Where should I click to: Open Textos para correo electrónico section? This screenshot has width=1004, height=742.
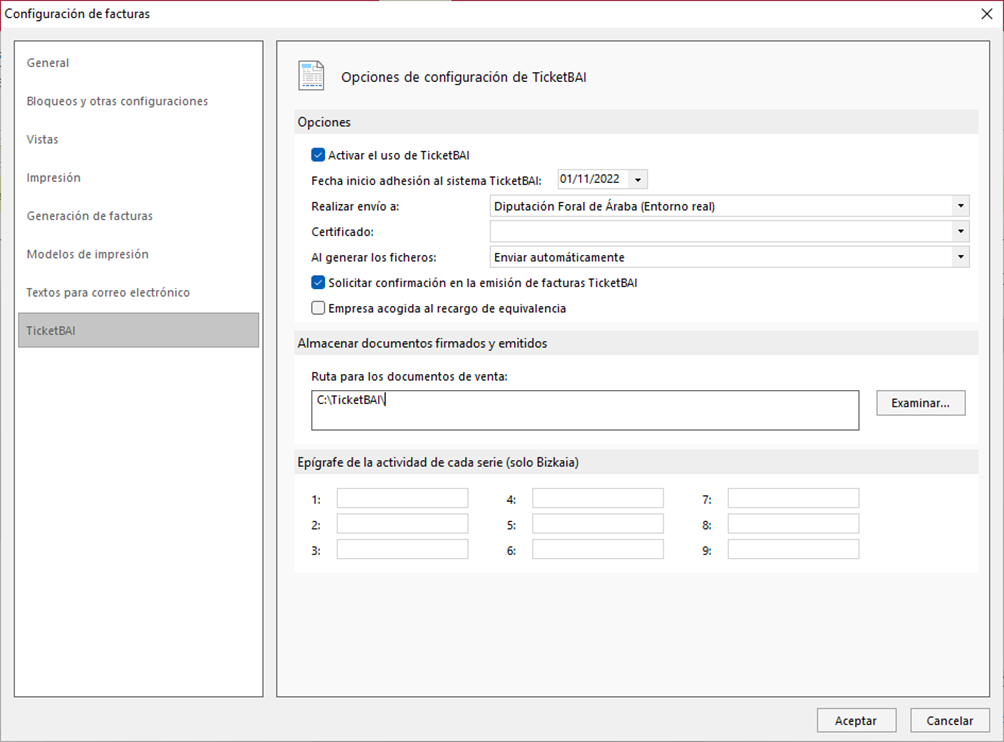[x=138, y=293]
